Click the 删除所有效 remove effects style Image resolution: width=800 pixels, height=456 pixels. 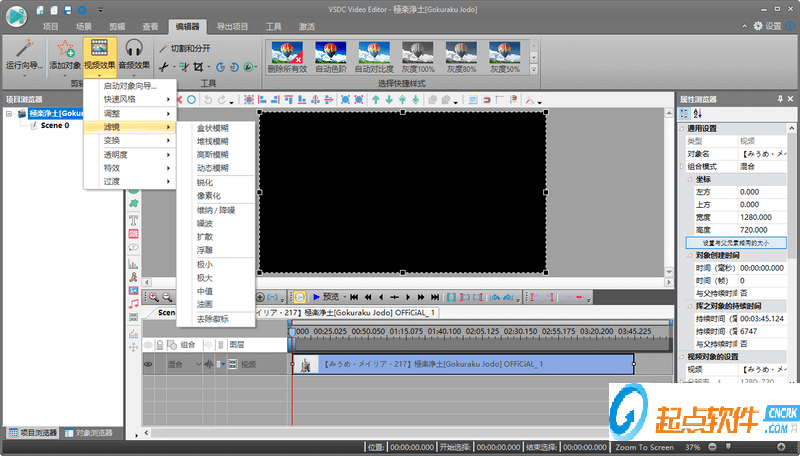[287, 57]
